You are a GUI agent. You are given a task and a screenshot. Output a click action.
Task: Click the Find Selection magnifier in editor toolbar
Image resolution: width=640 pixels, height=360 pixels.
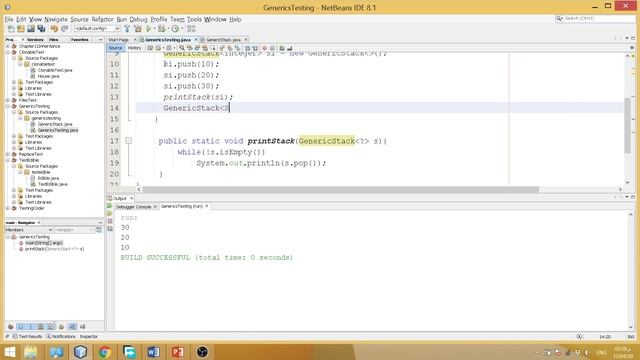click(182, 48)
